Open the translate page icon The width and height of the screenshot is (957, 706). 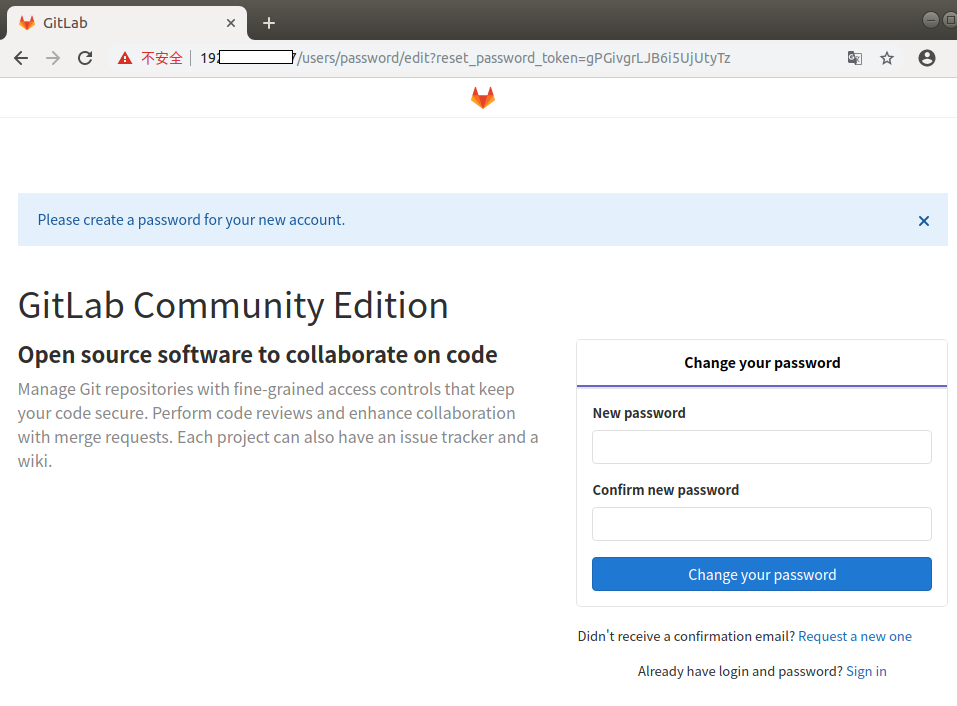coord(854,58)
